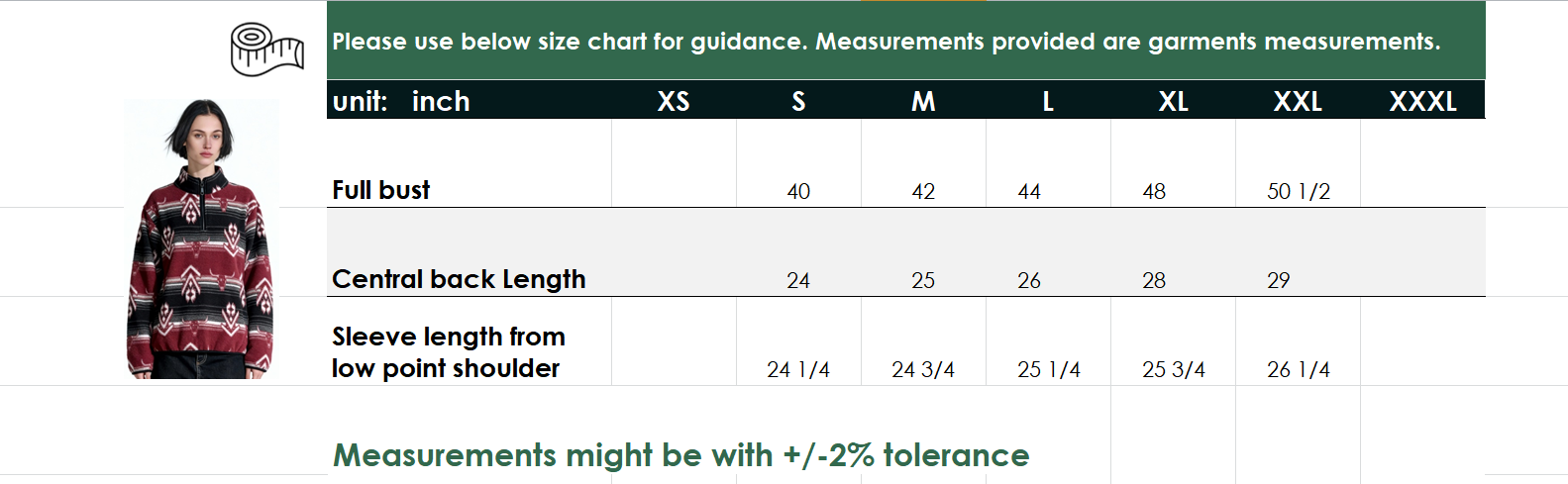This screenshot has width=1568, height=484.
Task: Select the Full bust value 44 for size L
Action: [x=1029, y=191]
